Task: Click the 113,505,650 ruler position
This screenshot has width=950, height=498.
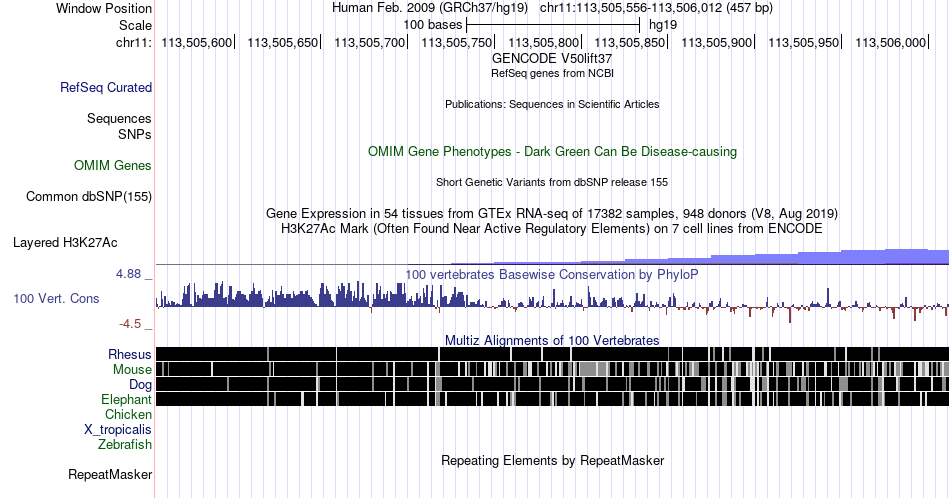Action: [x=283, y=42]
